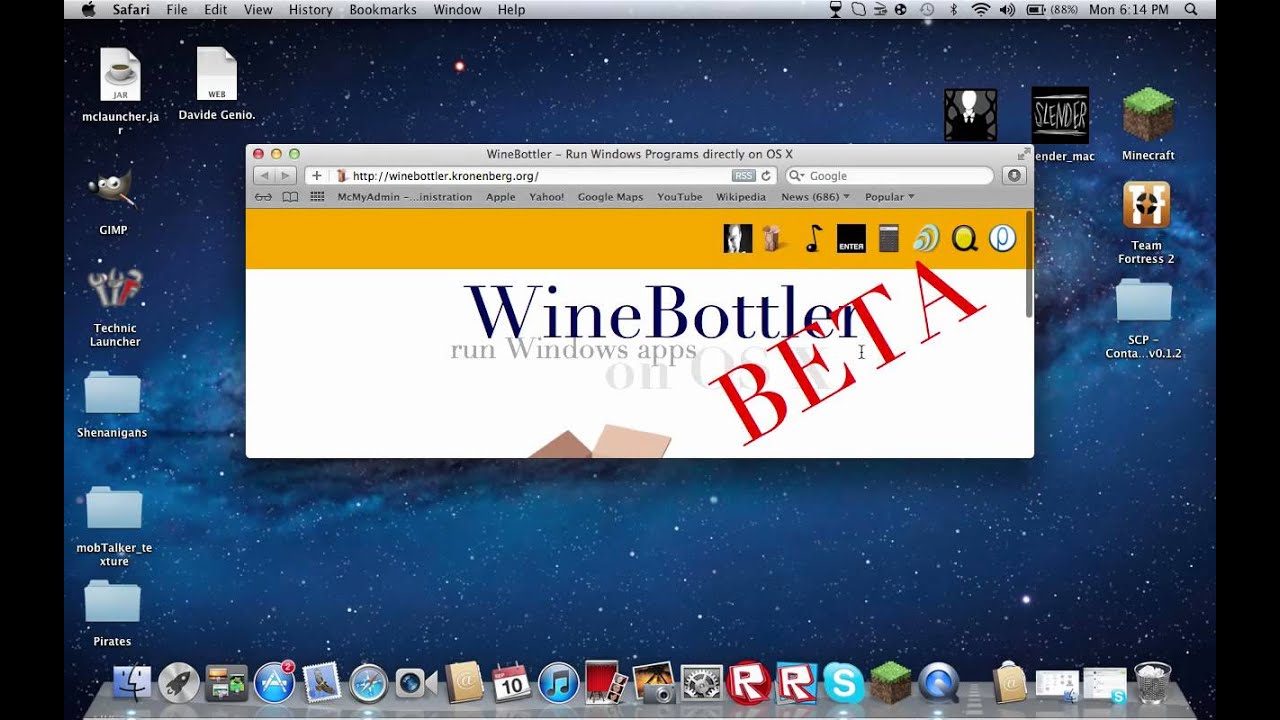Enter full screen with the Safari window arrows
Image resolution: width=1280 pixels, height=720 pixels.
point(1023,154)
